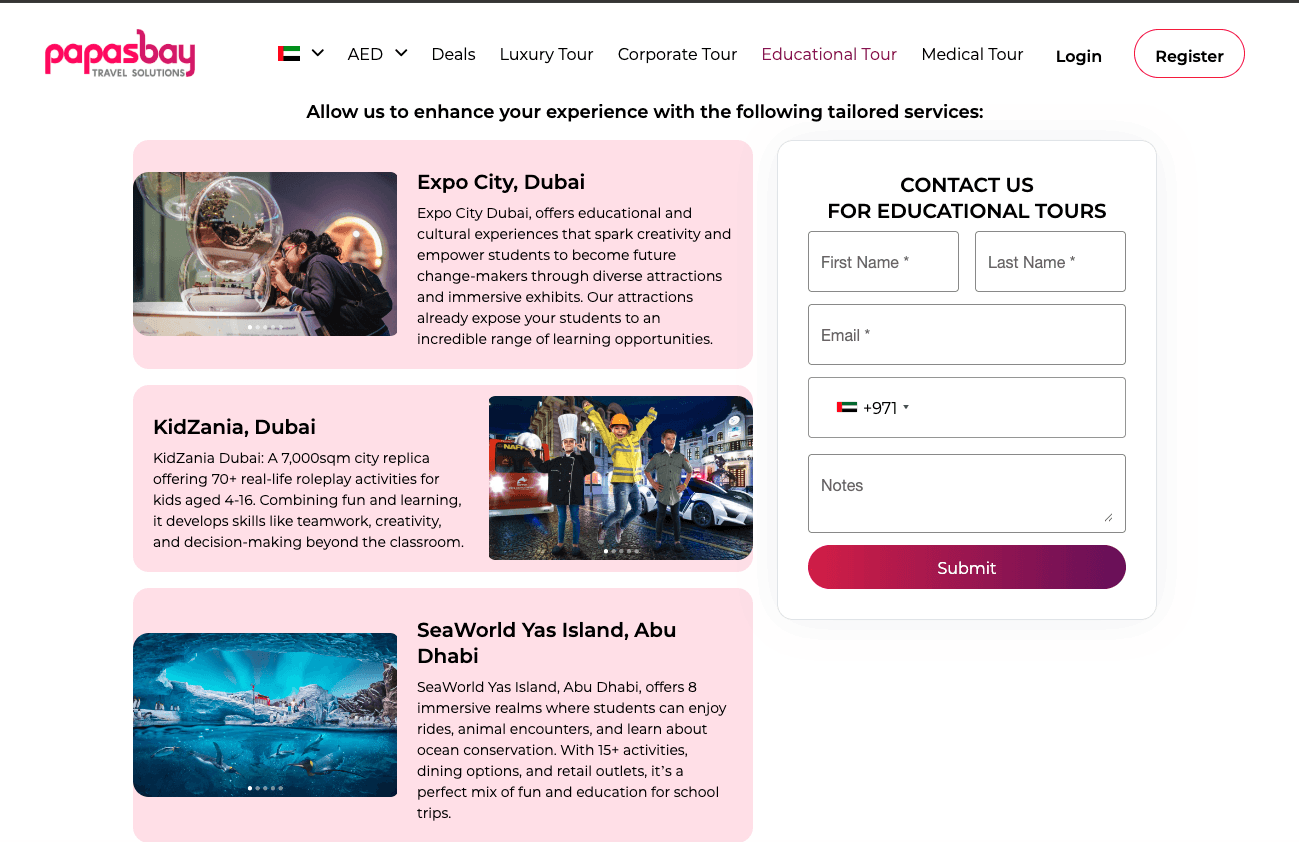Click carousel dots on SeaWorld image
Viewport: 1299px width, 842px height.
point(265,788)
